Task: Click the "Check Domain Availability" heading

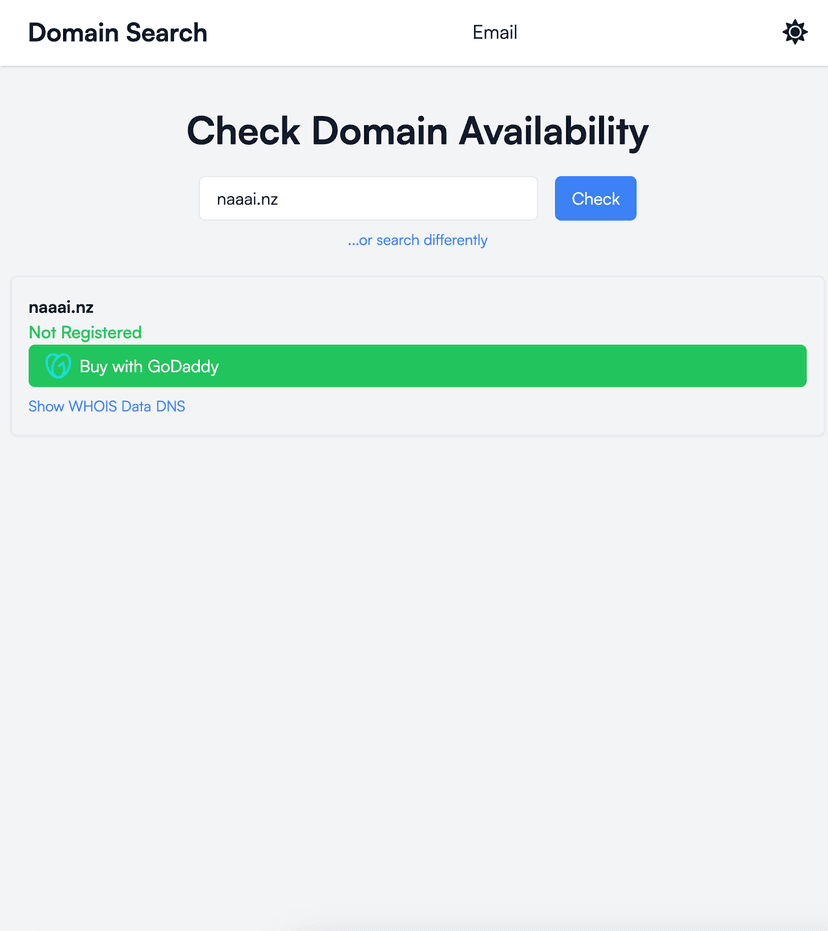Action: (418, 131)
